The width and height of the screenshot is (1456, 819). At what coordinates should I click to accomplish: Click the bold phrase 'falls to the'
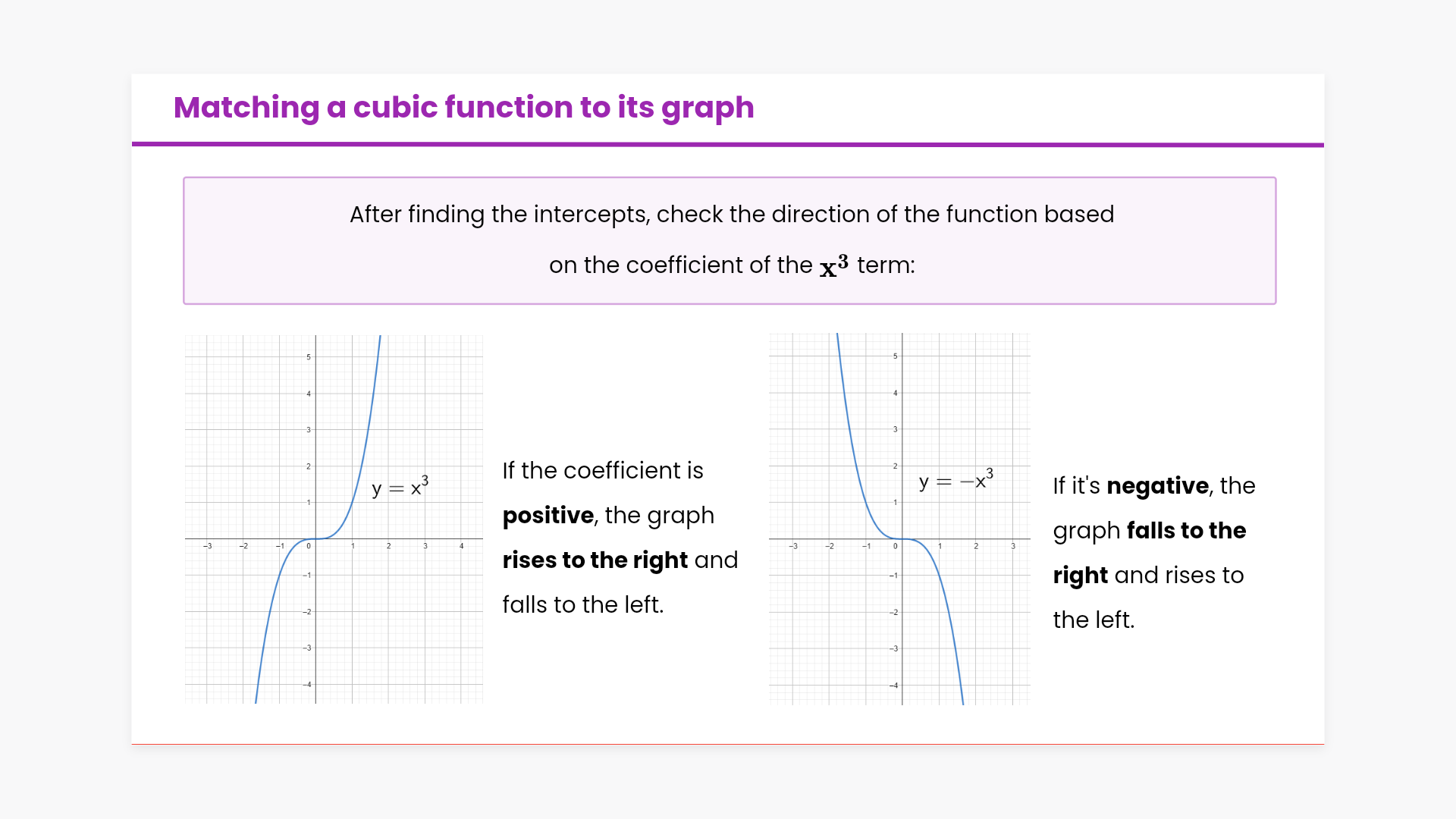(x=1186, y=531)
